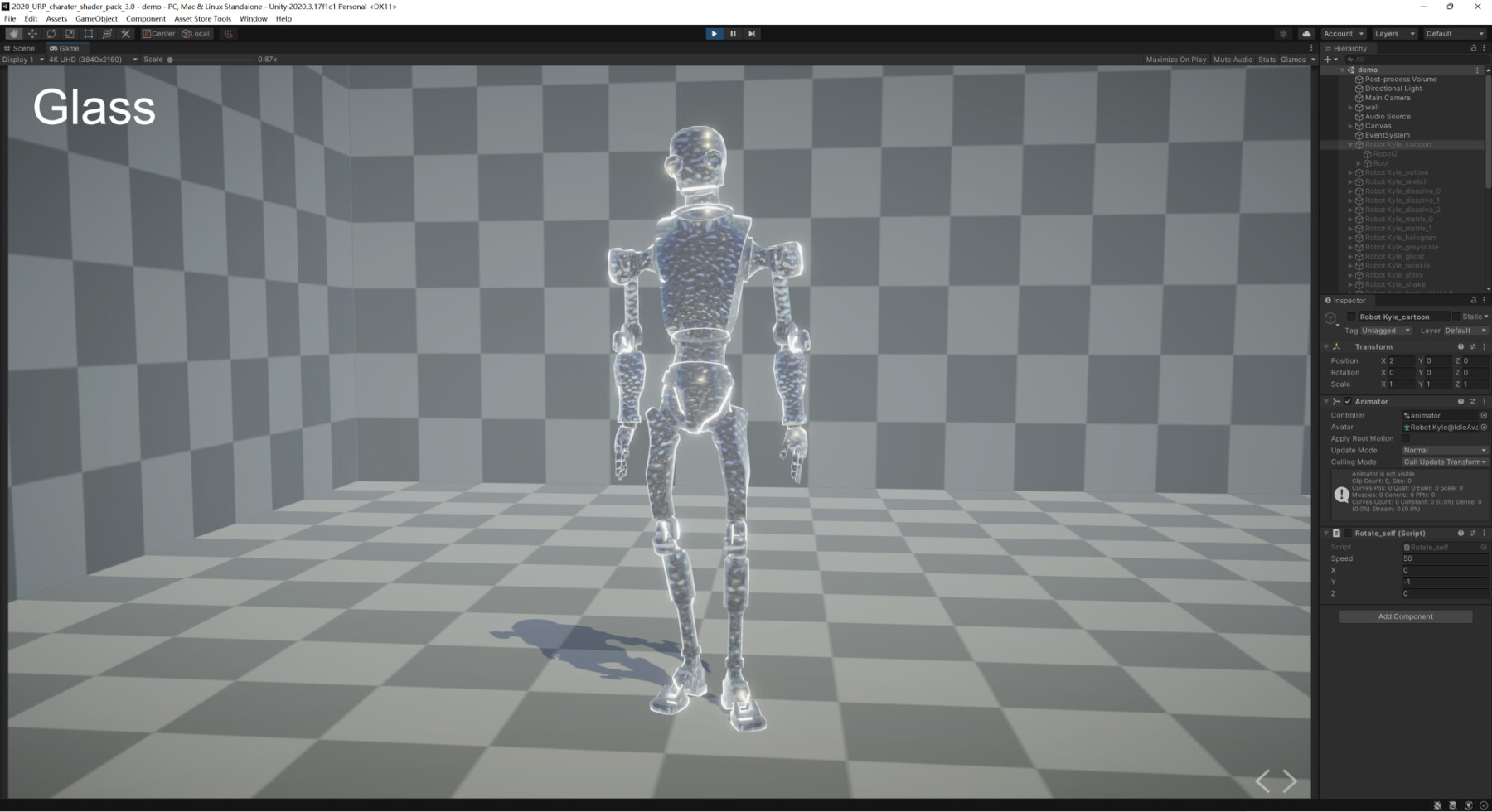The height and width of the screenshot is (812, 1492).
Task: Toggle Gizmos in game view
Action: (1293, 60)
